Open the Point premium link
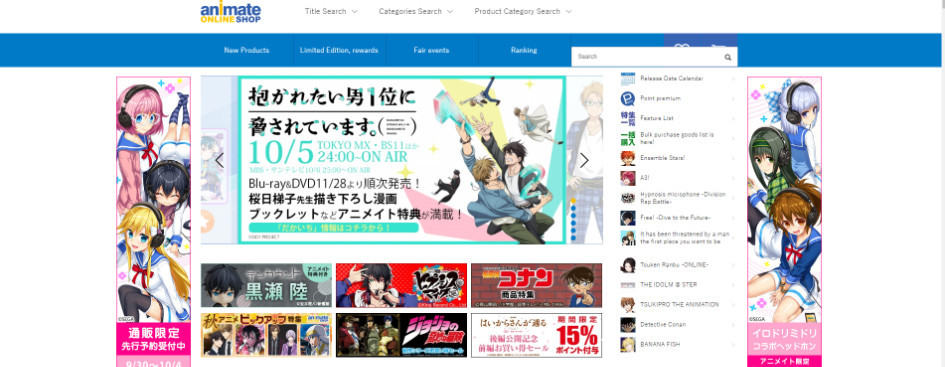Viewport: 945px width, 367px height. tap(660, 98)
